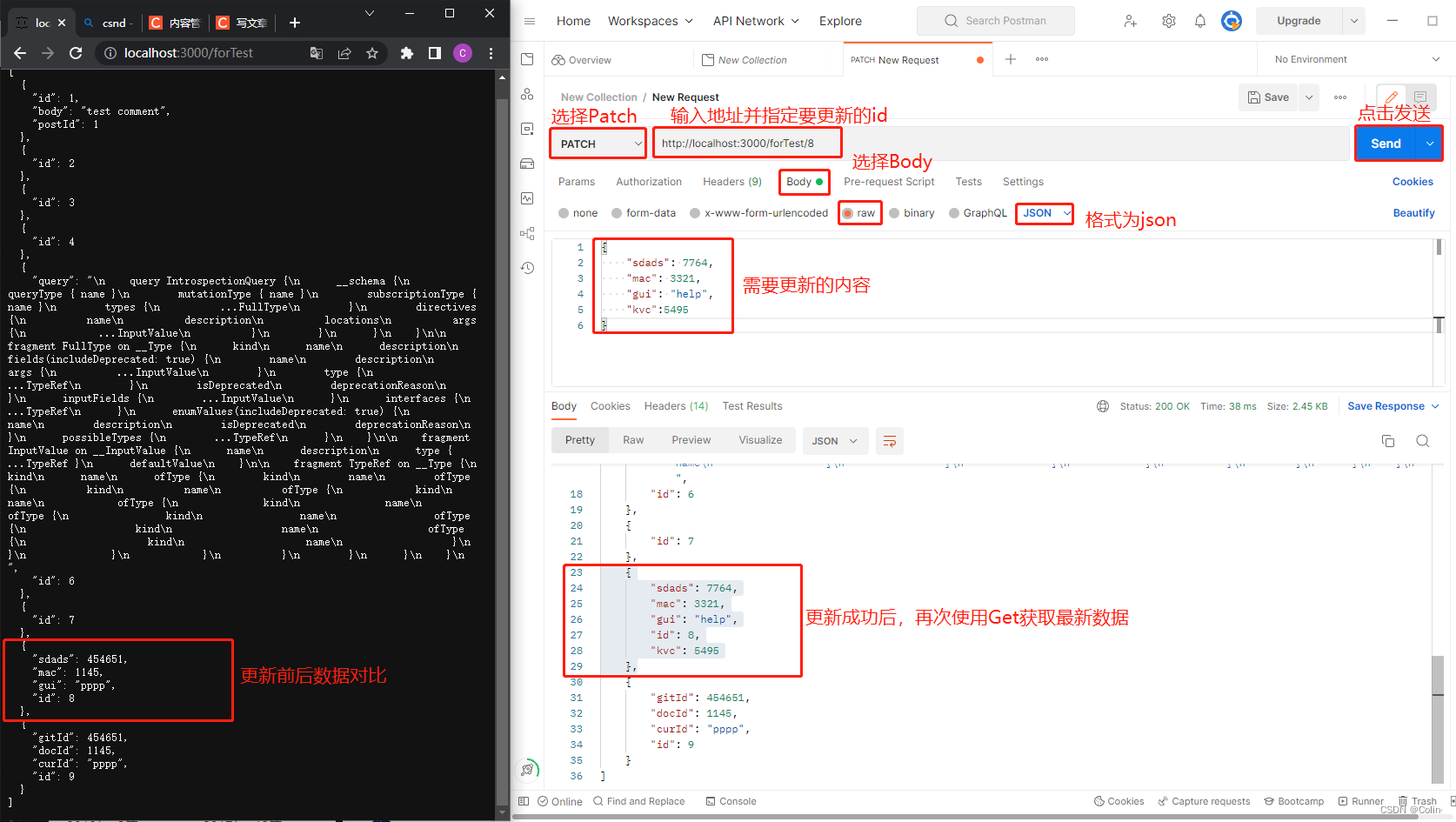Click the Beautify link
The width and height of the screenshot is (1456, 822).
point(1413,213)
